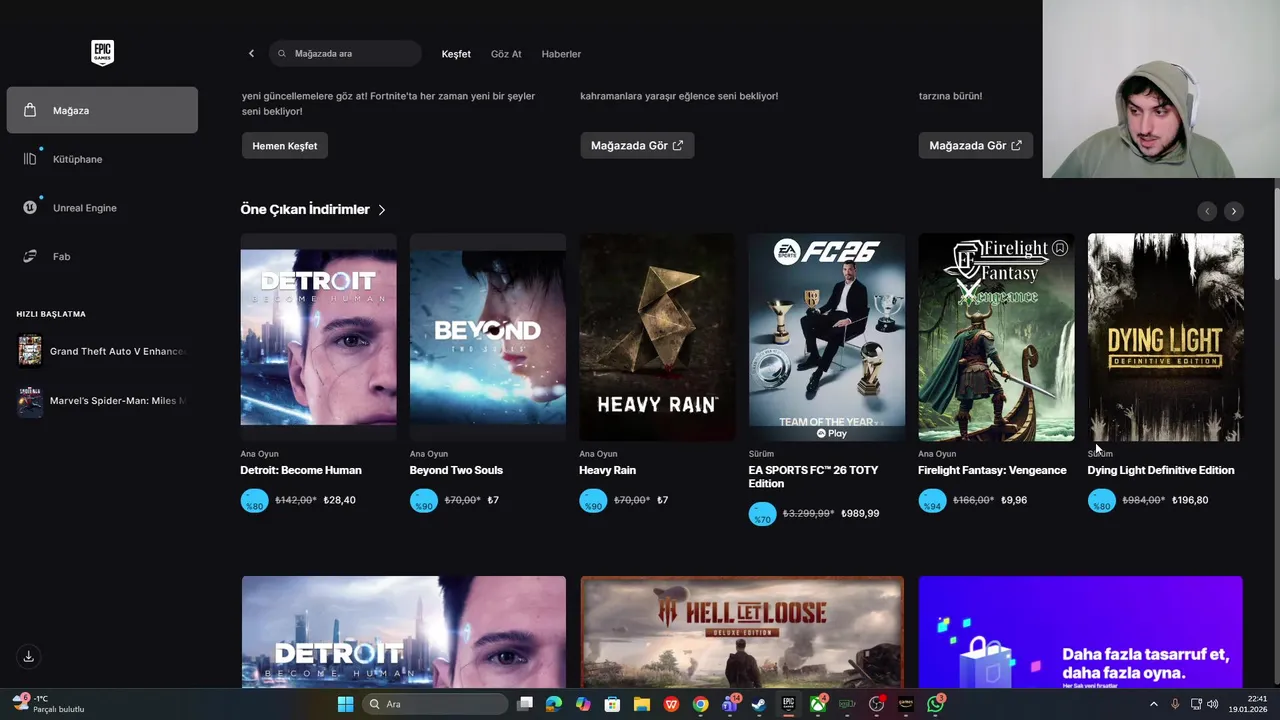Open the Öne Çıkan İndirimler heading link
This screenshot has height=720, width=1280.
click(x=305, y=209)
